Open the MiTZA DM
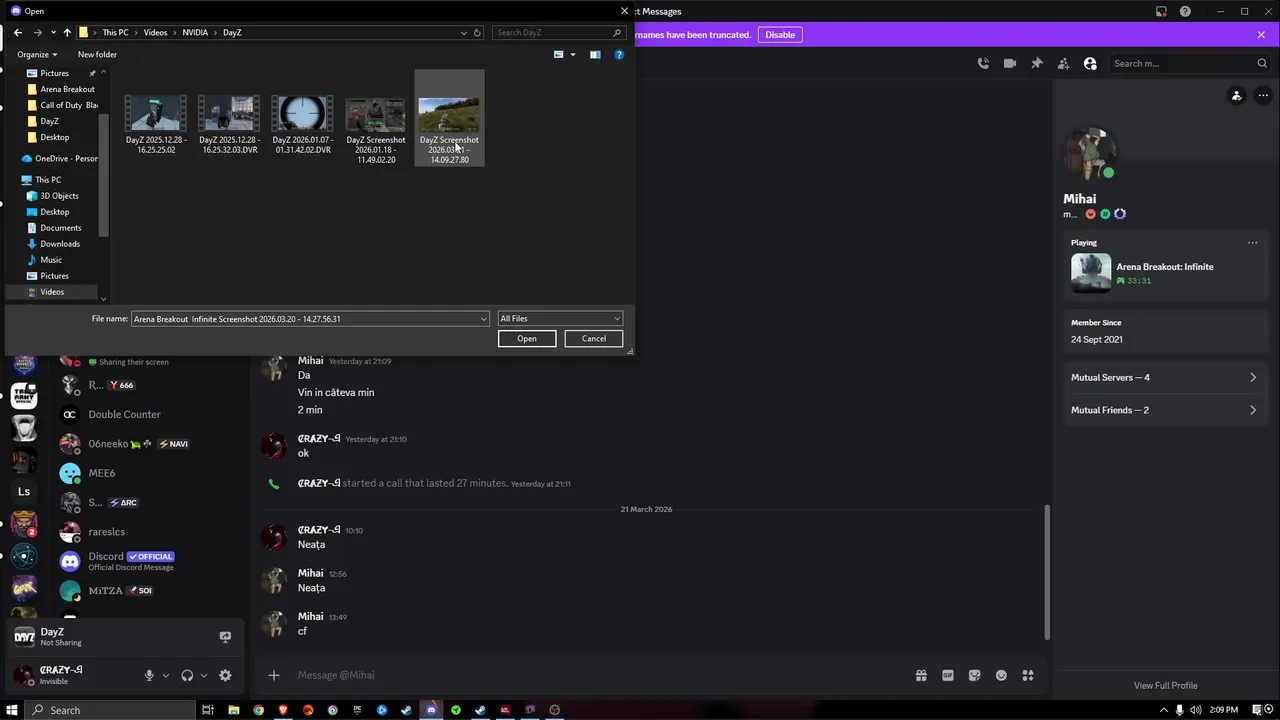Image resolution: width=1280 pixels, height=720 pixels. (x=148, y=591)
